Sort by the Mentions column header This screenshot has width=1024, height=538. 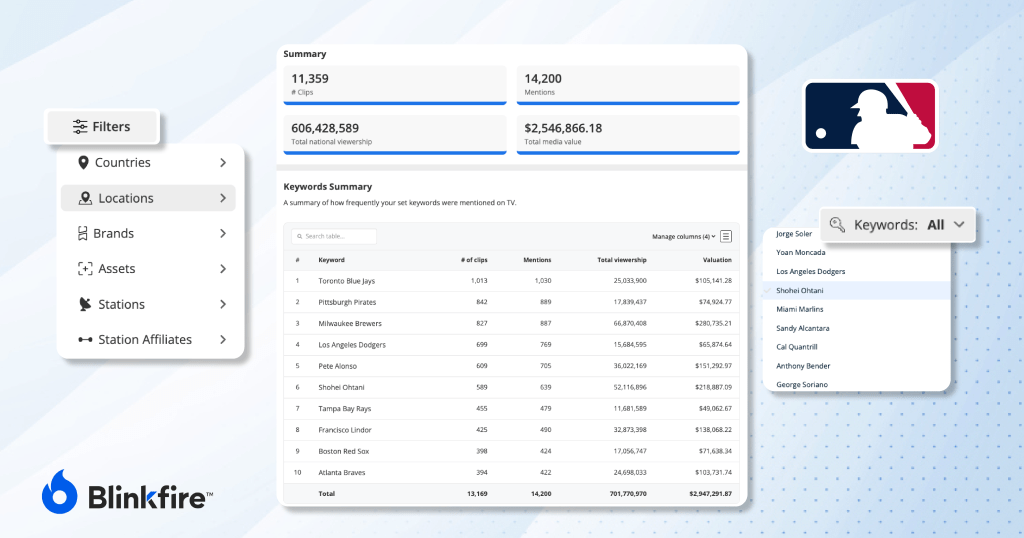pyautogui.click(x=537, y=260)
